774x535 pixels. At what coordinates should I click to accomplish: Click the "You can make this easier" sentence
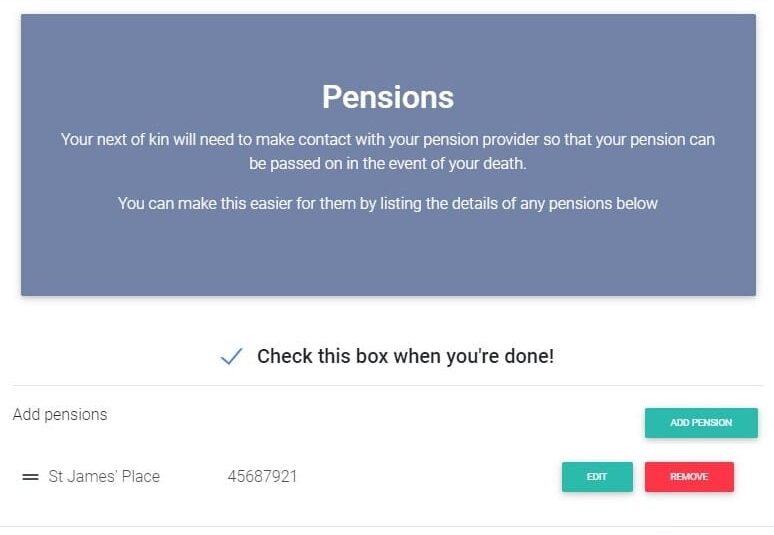point(387,203)
